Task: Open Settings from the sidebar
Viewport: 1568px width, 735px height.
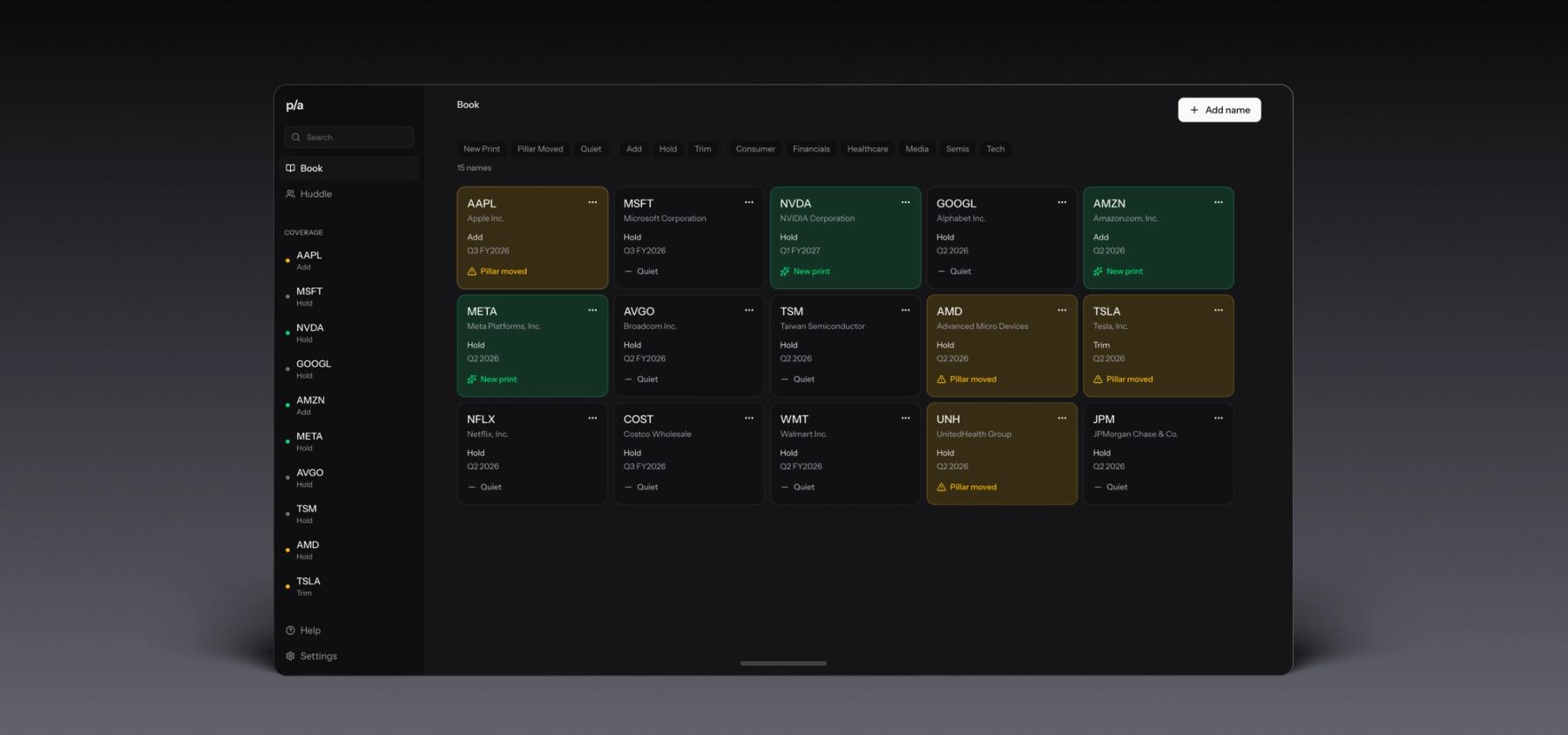Action: tap(349, 656)
